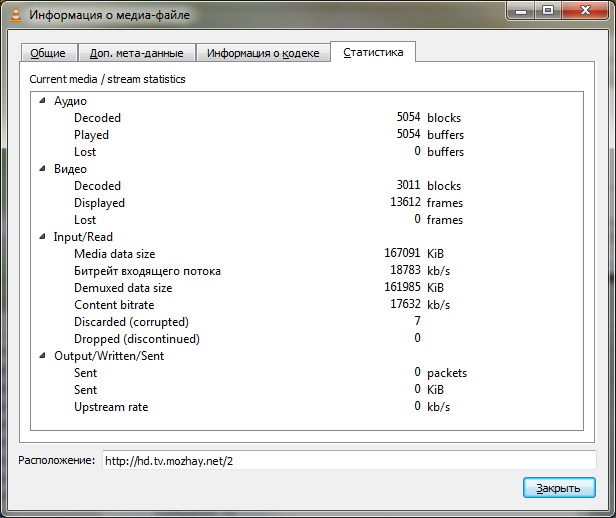Viewport: 616px width, 518px height.
Task: Switch to the Общие tab
Action: pyautogui.click(x=48, y=53)
